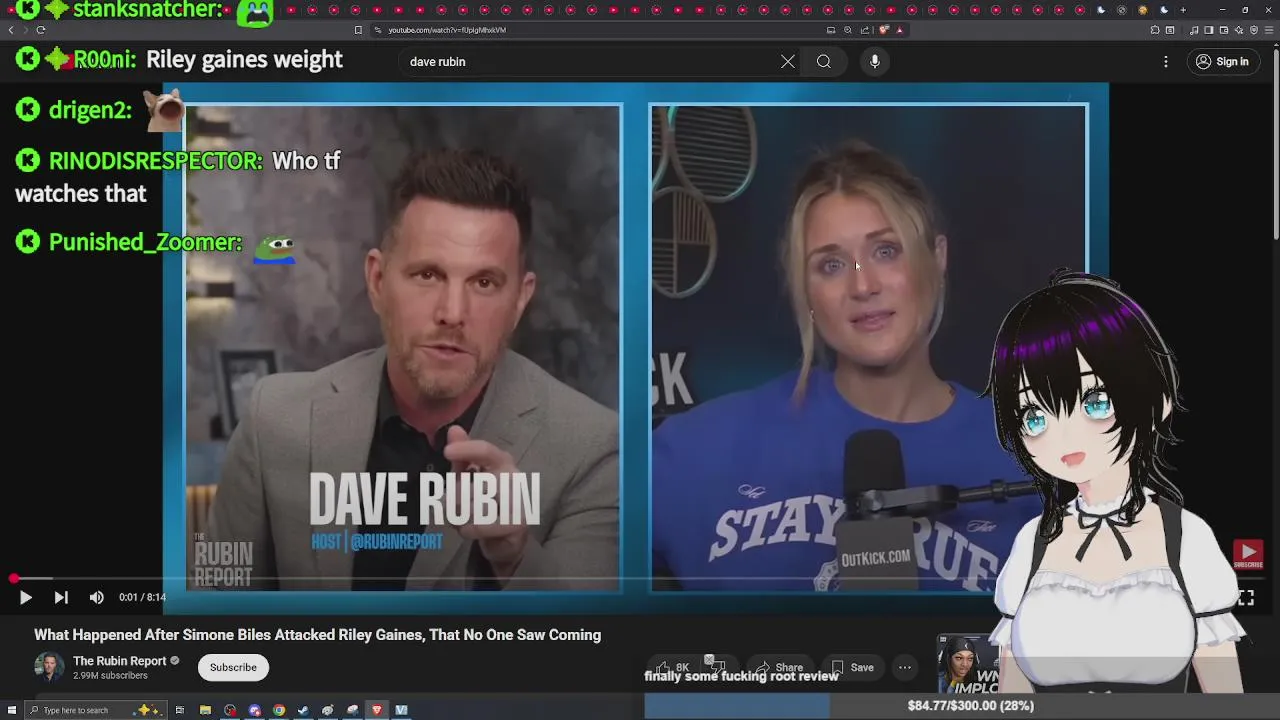Open Brave Wallet icon
Image resolution: width=1280 pixels, height=720 pixels.
(x=1223, y=30)
